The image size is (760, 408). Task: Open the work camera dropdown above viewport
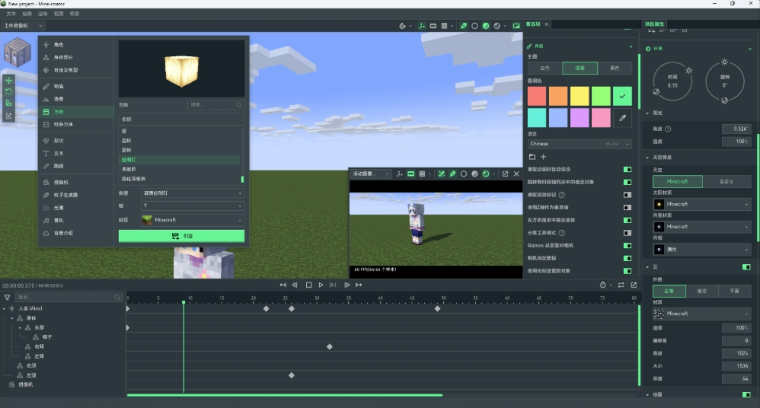point(23,26)
